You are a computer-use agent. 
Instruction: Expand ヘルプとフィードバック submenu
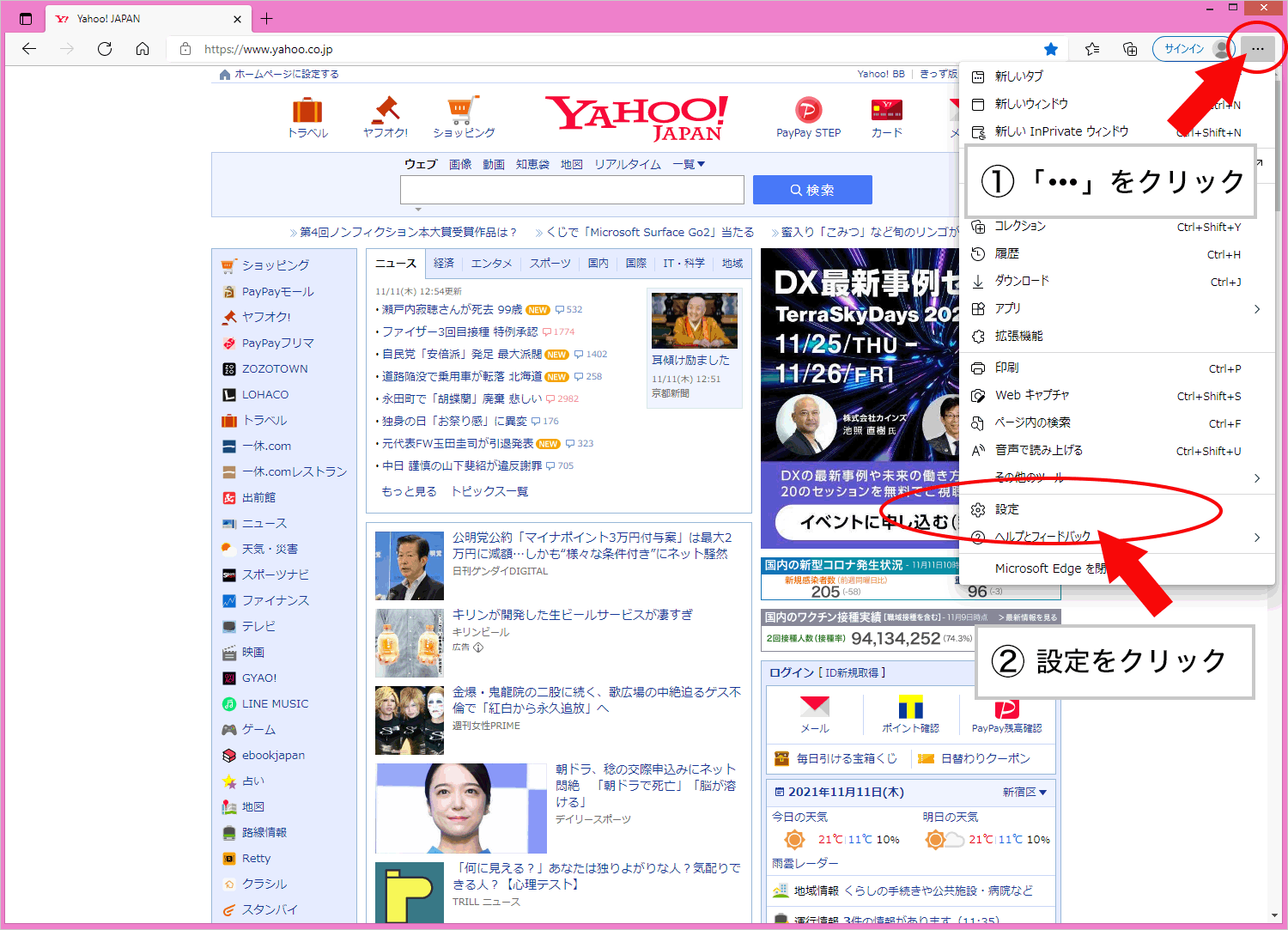pyautogui.click(x=1116, y=538)
